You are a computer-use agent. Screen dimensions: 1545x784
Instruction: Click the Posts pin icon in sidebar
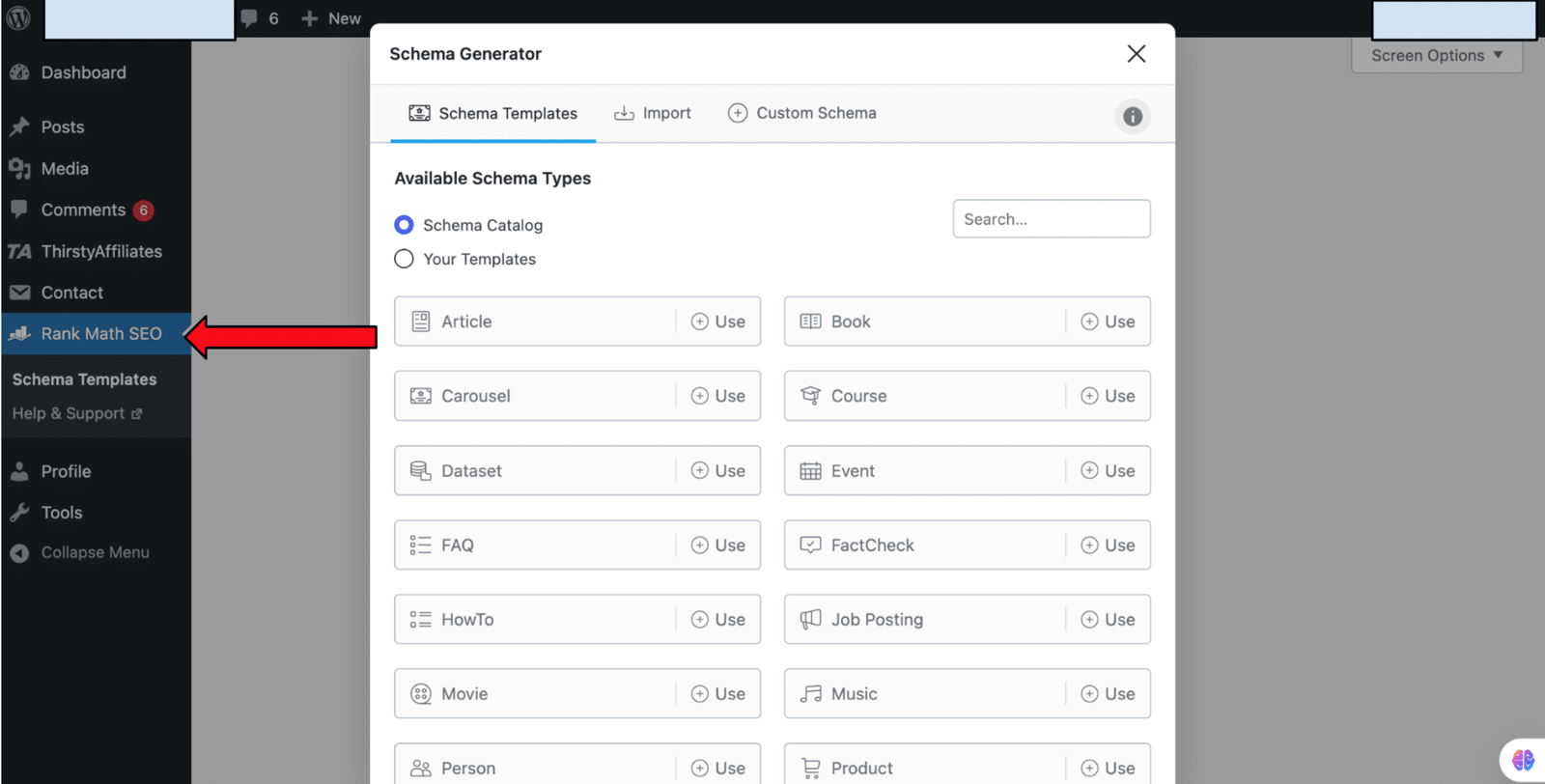pyautogui.click(x=19, y=126)
